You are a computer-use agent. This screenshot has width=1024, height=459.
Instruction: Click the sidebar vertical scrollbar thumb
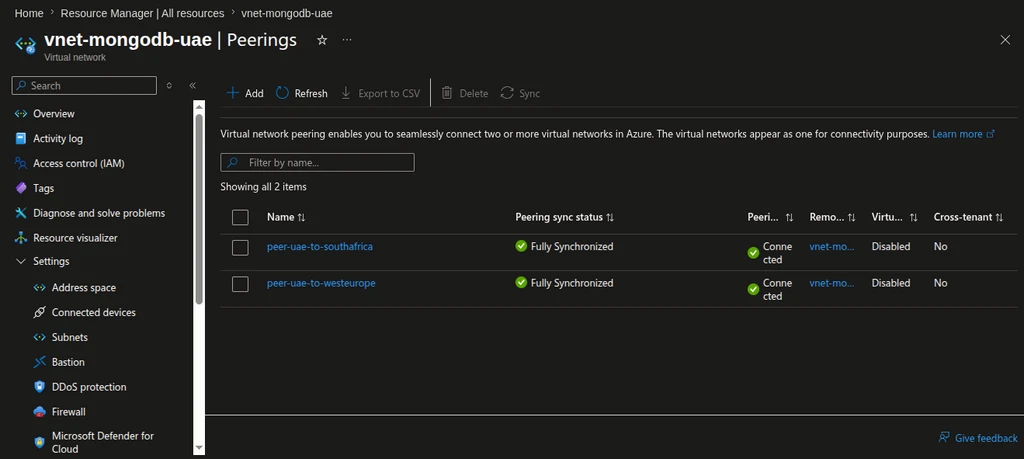click(200, 209)
